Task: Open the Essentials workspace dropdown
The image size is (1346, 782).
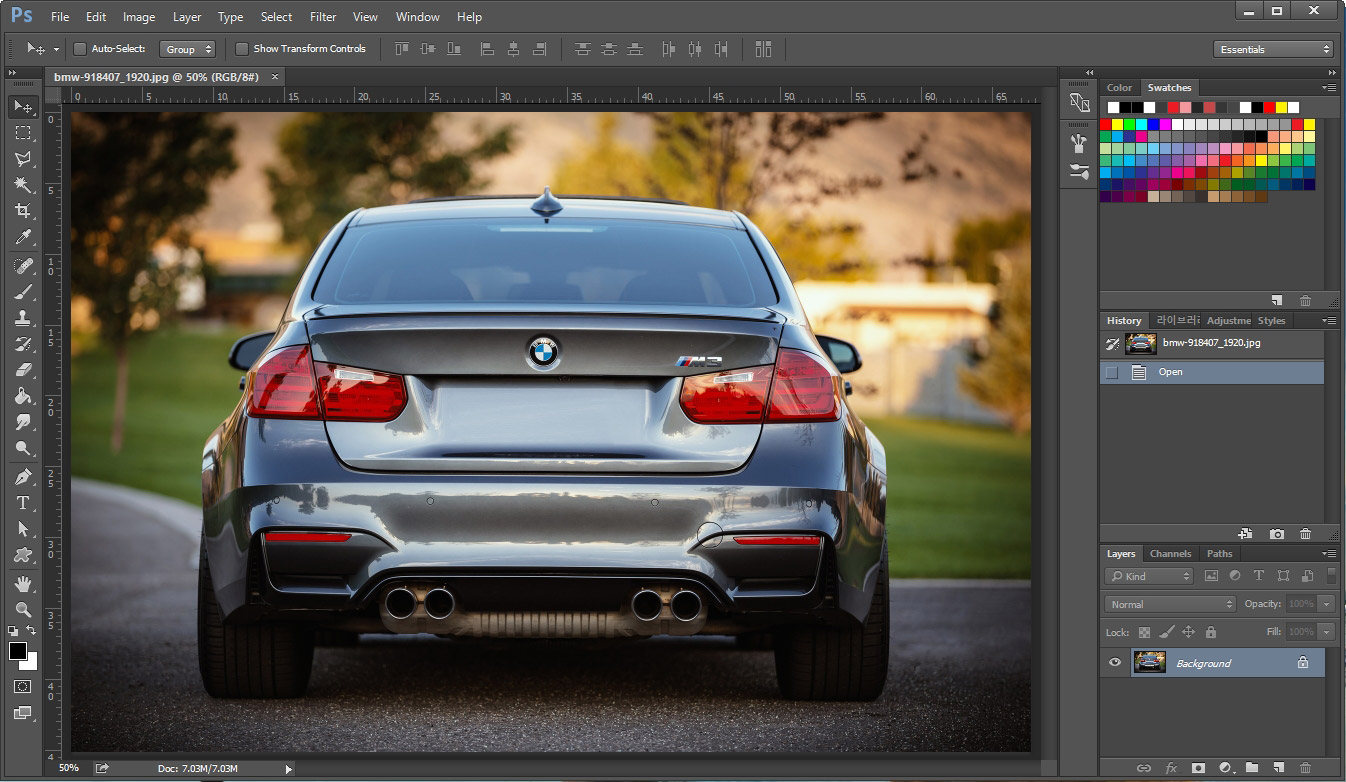Action: coord(1274,49)
